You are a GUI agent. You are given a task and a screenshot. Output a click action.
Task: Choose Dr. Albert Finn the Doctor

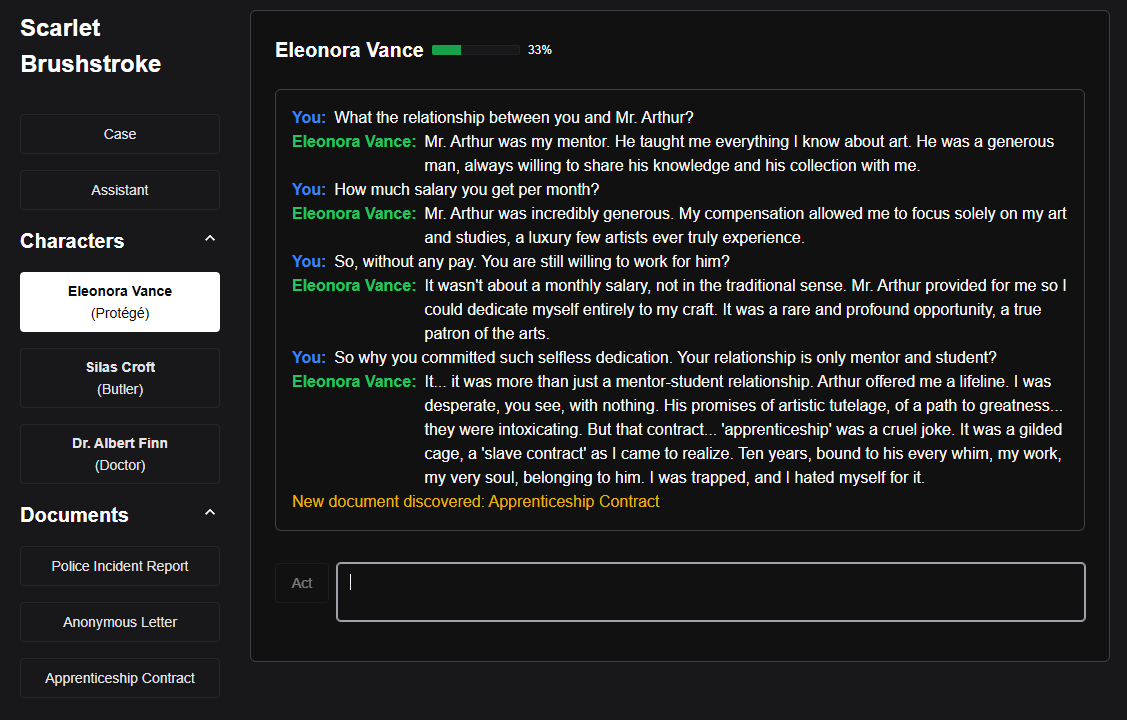pyautogui.click(x=120, y=454)
